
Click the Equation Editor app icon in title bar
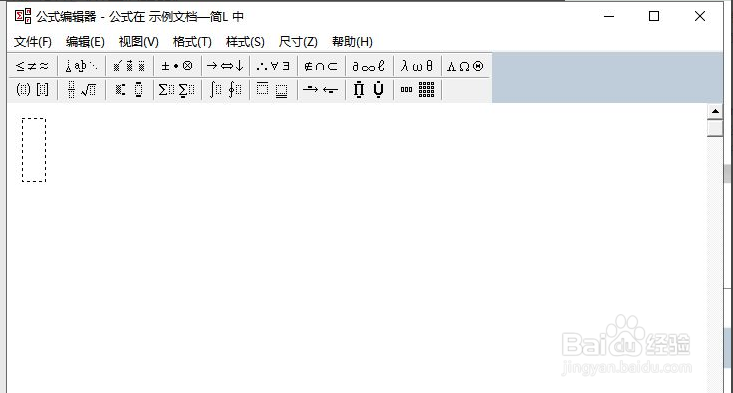[22, 16]
